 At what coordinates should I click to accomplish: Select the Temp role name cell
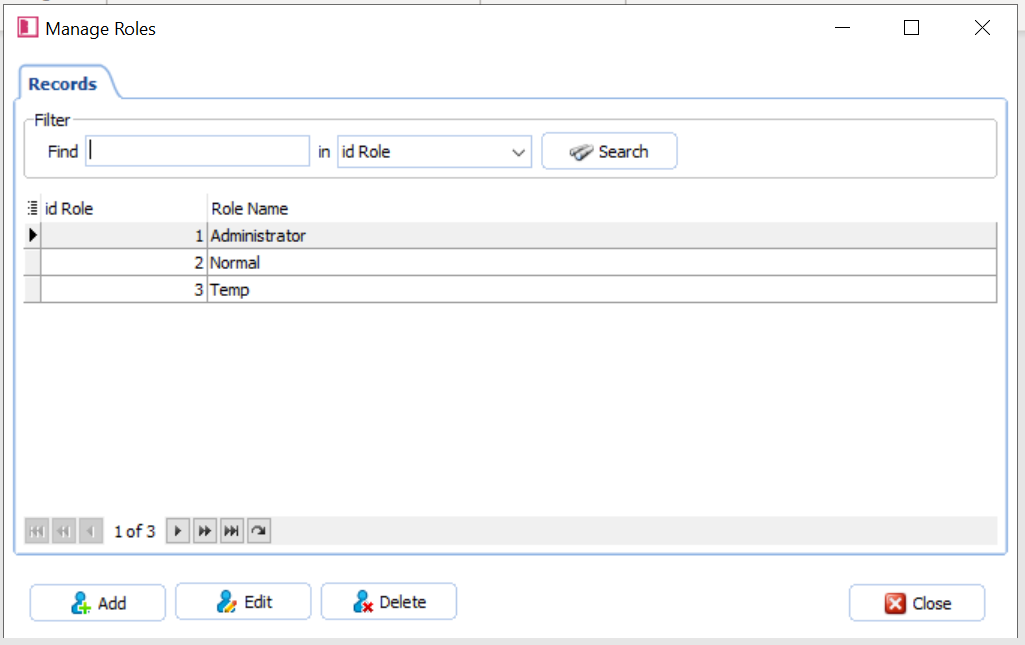pyautogui.click(x=602, y=289)
